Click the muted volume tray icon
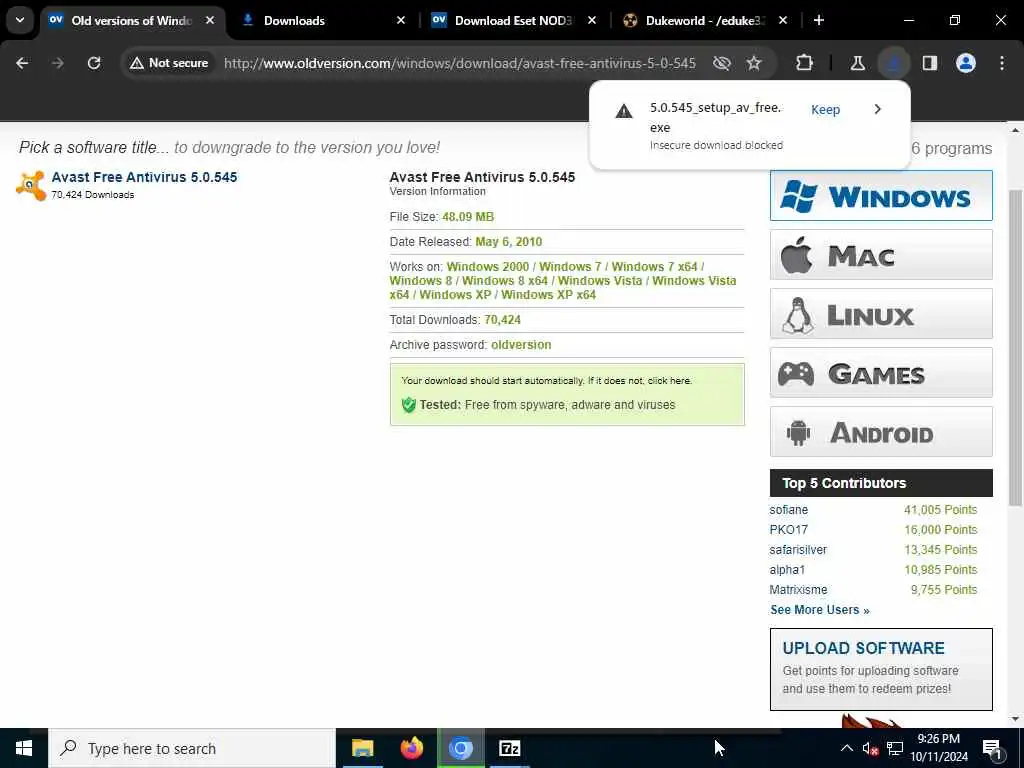The width and height of the screenshot is (1024, 768). [x=870, y=748]
